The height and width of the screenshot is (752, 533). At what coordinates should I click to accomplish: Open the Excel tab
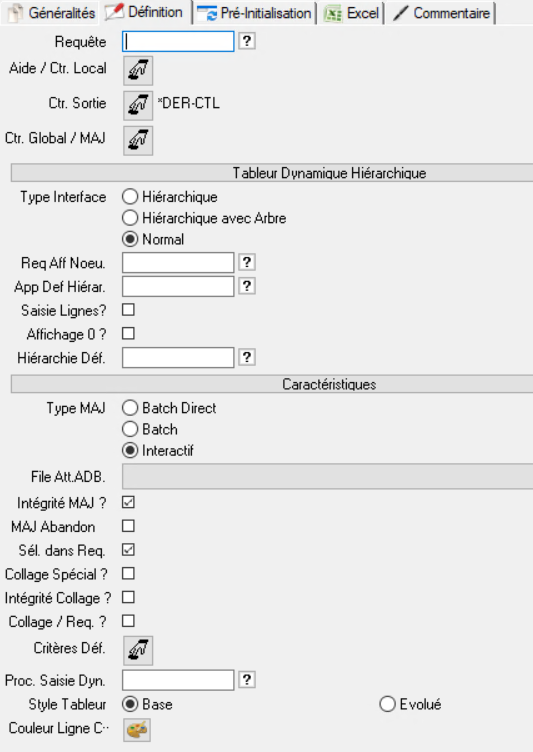click(352, 13)
